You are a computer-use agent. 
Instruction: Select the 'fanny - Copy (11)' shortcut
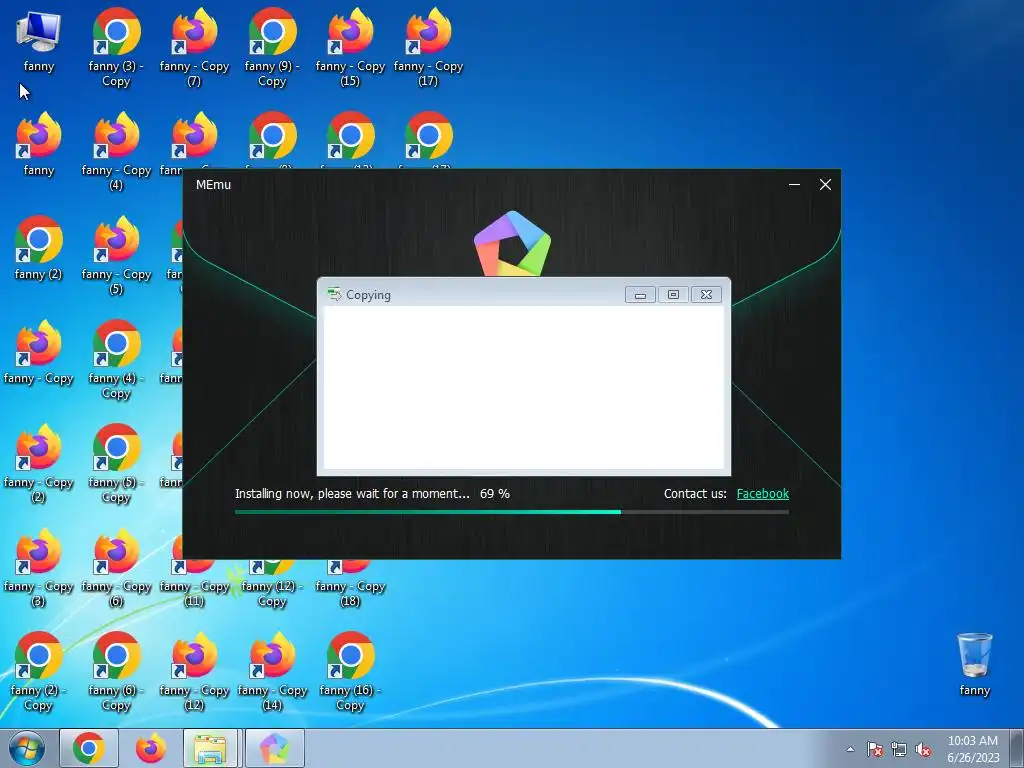pos(194,584)
